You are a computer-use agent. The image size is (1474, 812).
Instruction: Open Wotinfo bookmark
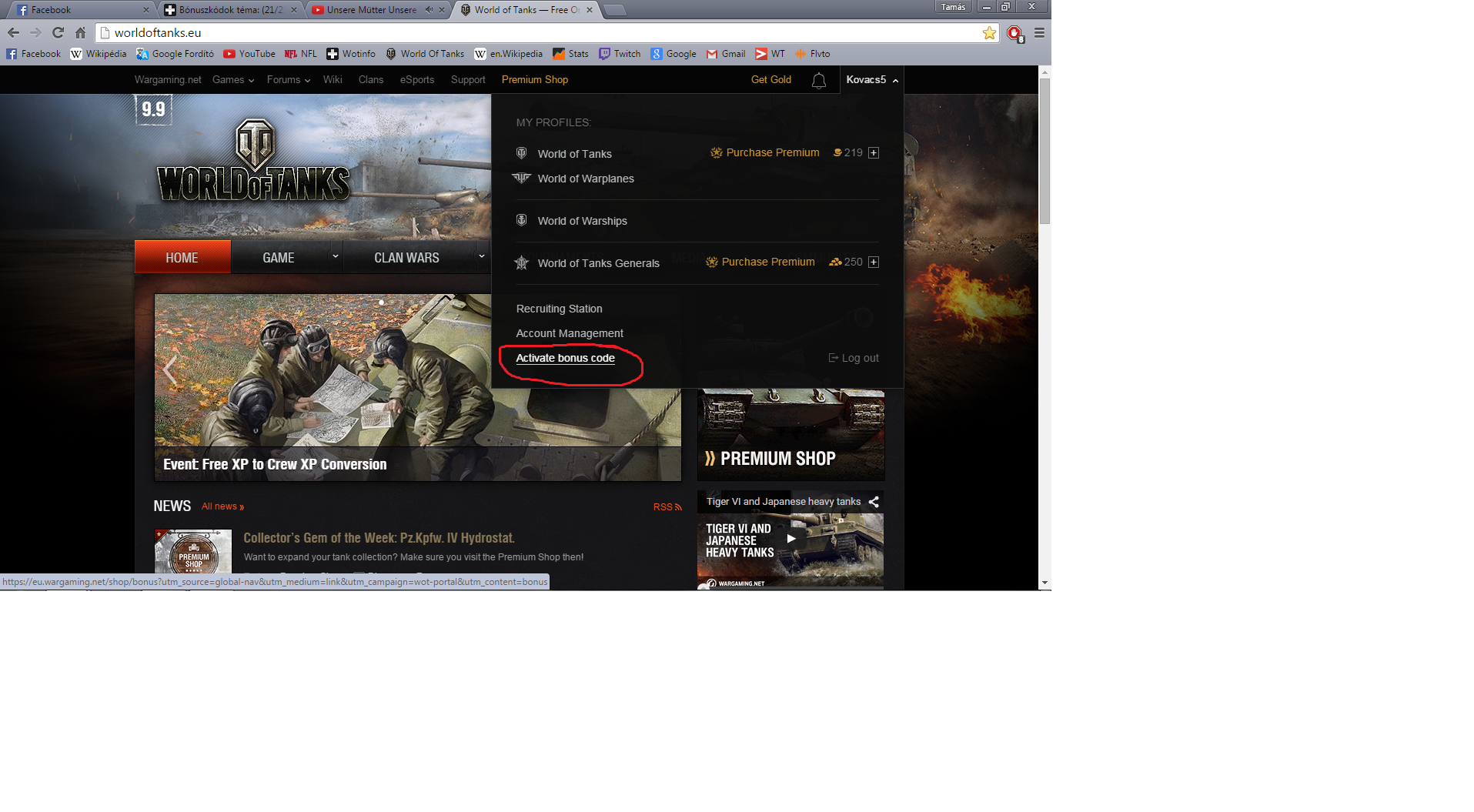pyautogui.click(x=351, y=54)
